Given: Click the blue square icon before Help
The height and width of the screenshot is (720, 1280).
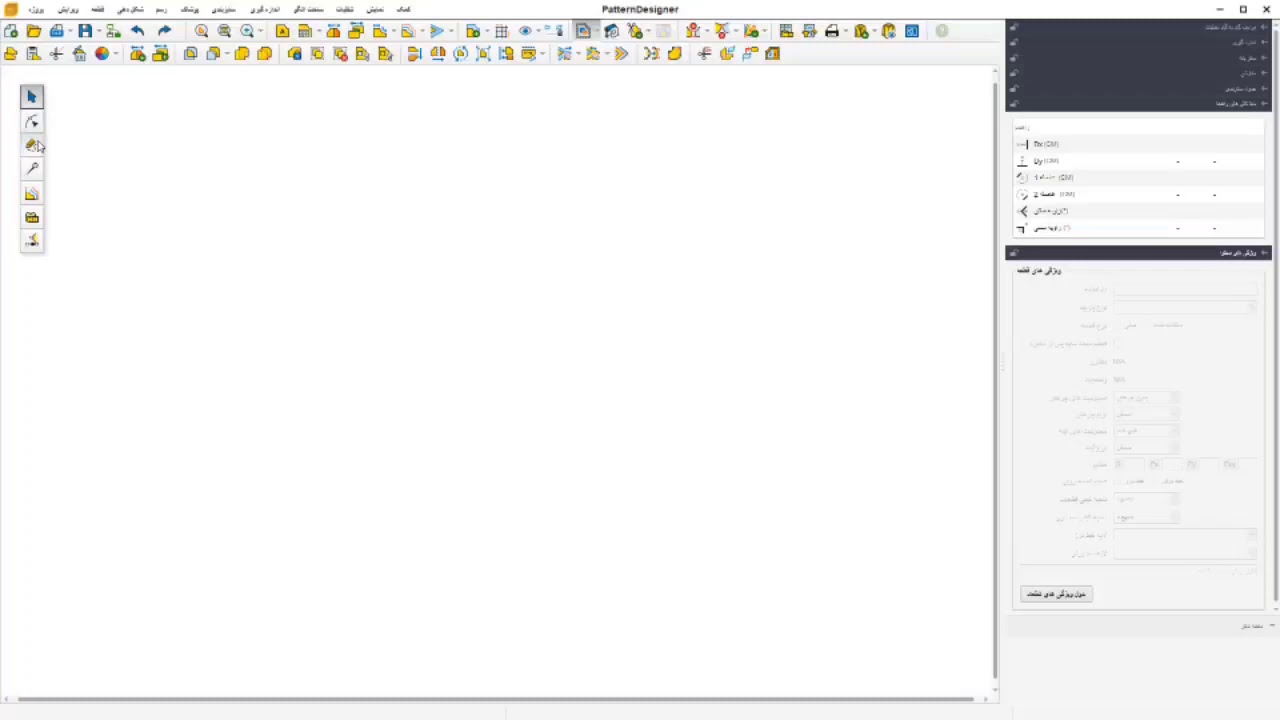Looking at the screenshot, I should pyautogui.click(x=912, y=31).
